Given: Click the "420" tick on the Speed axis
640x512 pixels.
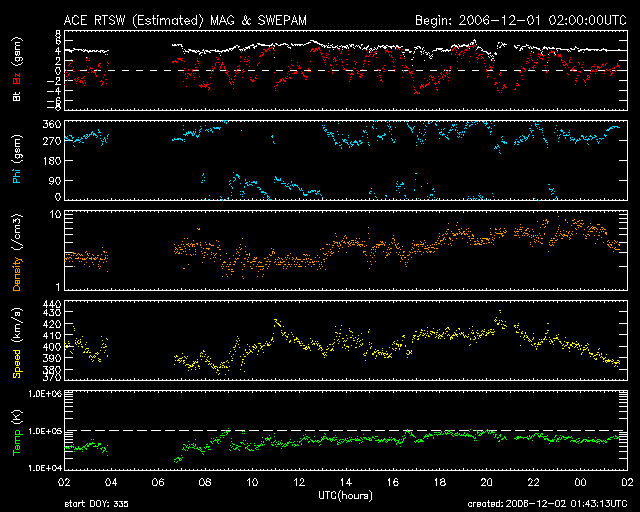Looking at the screenshot, I should pos(51,324).
